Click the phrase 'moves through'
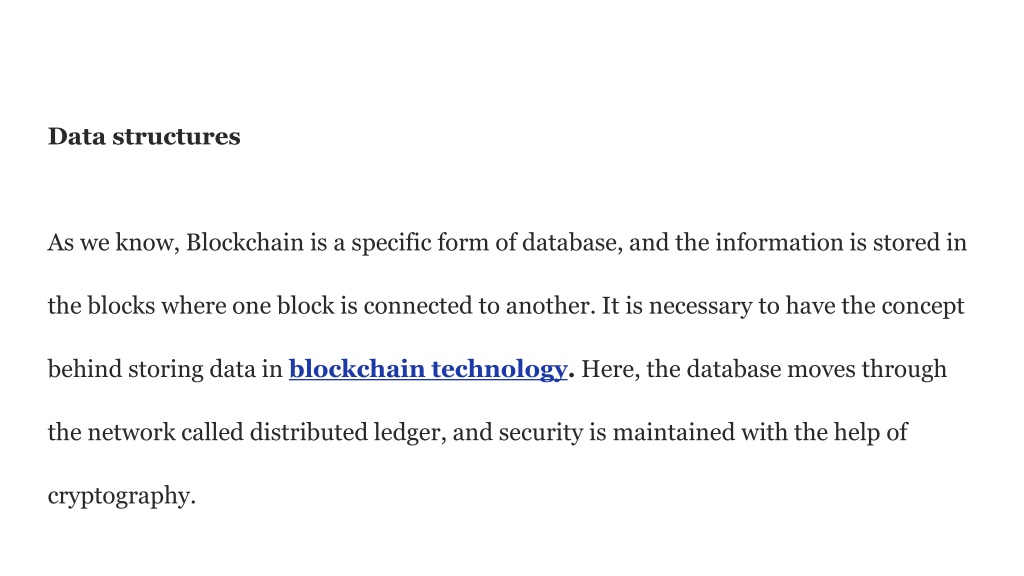 click(x=867, y=370)
